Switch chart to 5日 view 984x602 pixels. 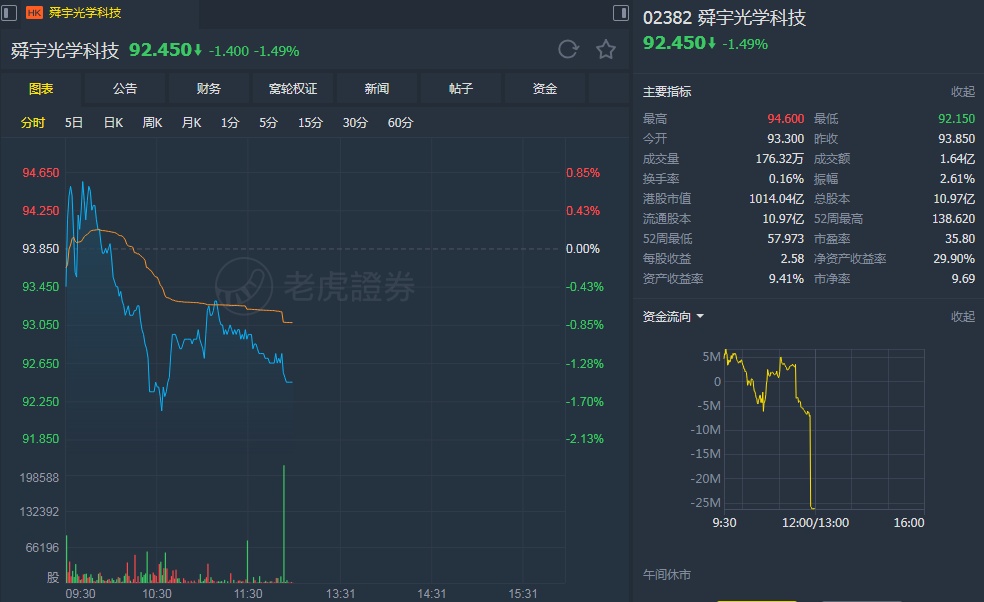tap(74, 123)
